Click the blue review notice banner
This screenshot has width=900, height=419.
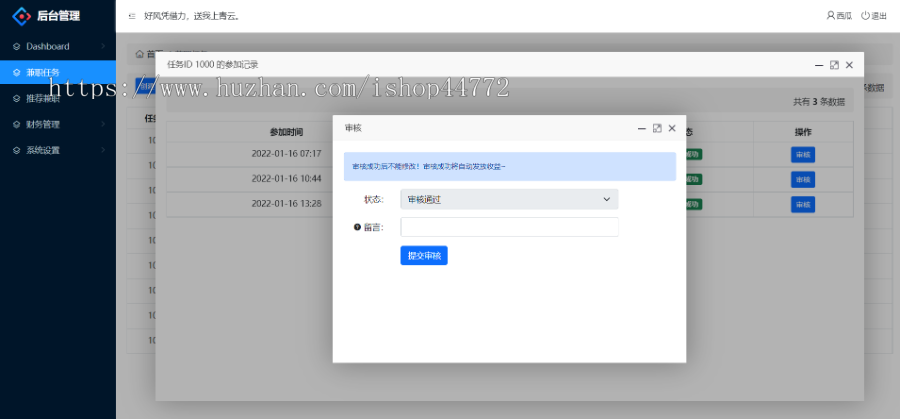(510, 166)
